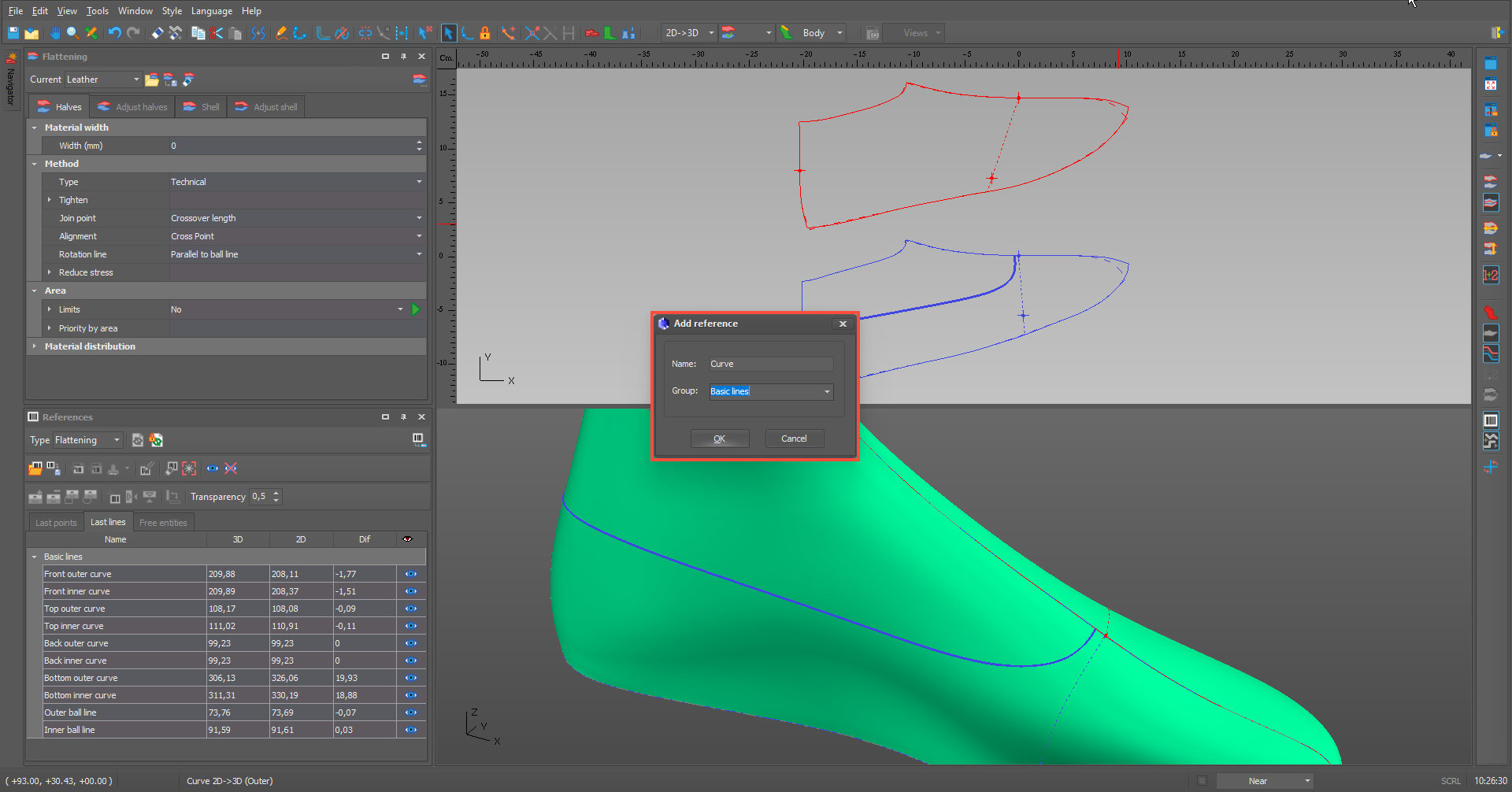Click the Eraser tool icon

(157, 33)
